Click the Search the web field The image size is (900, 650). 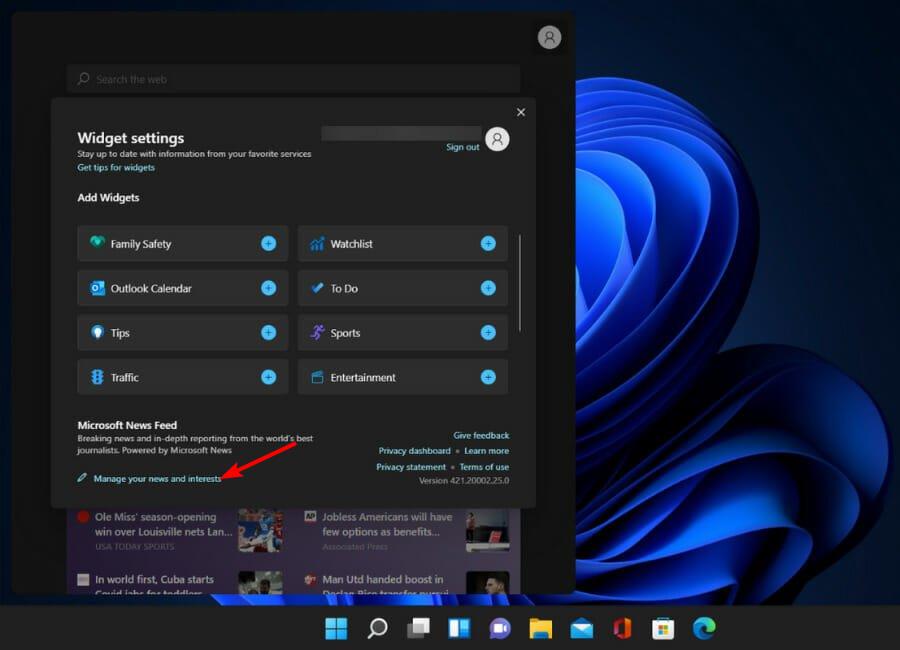(x=293, y=78)
